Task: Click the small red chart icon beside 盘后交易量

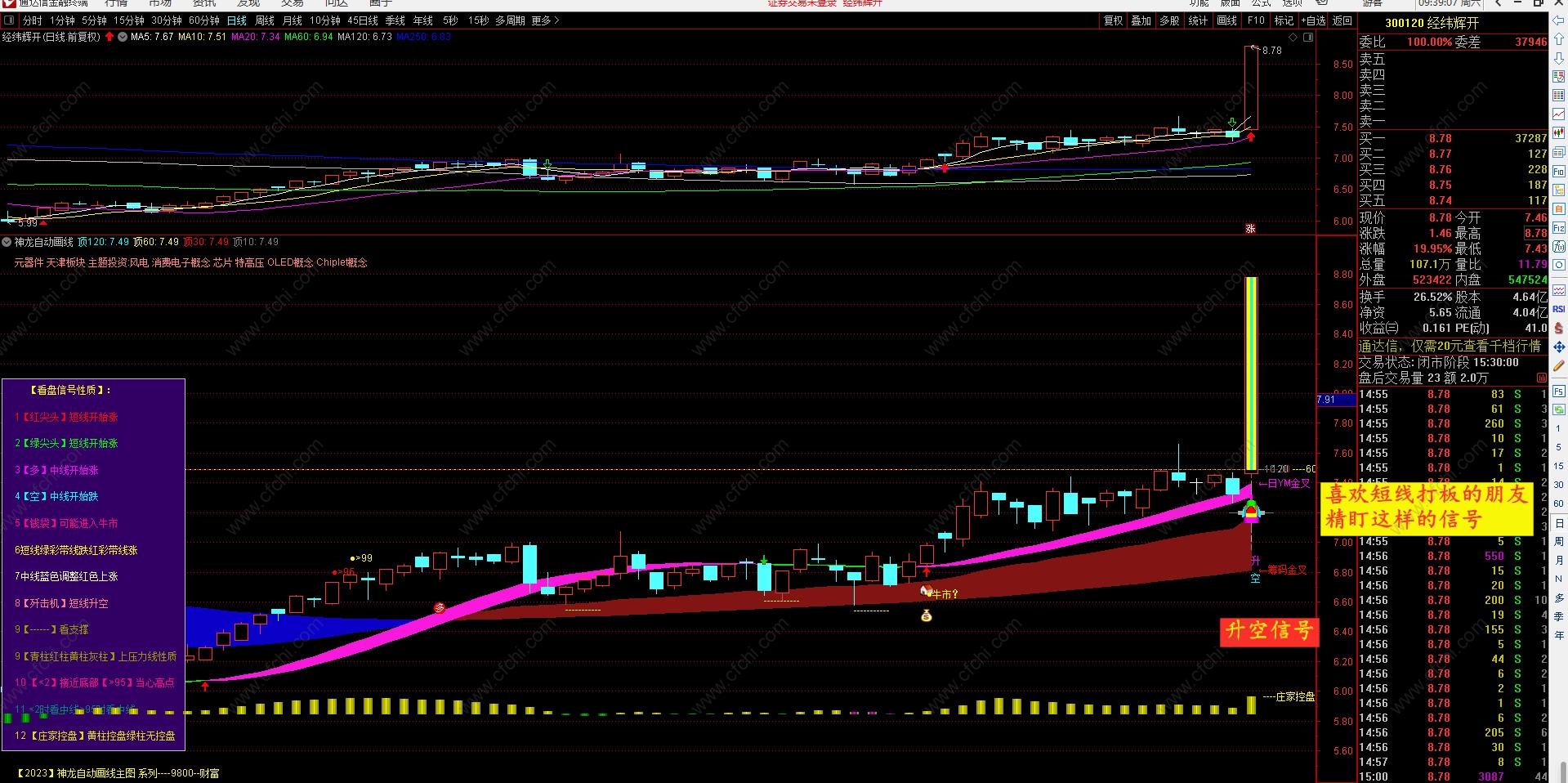Action: tap(1542, 378)
